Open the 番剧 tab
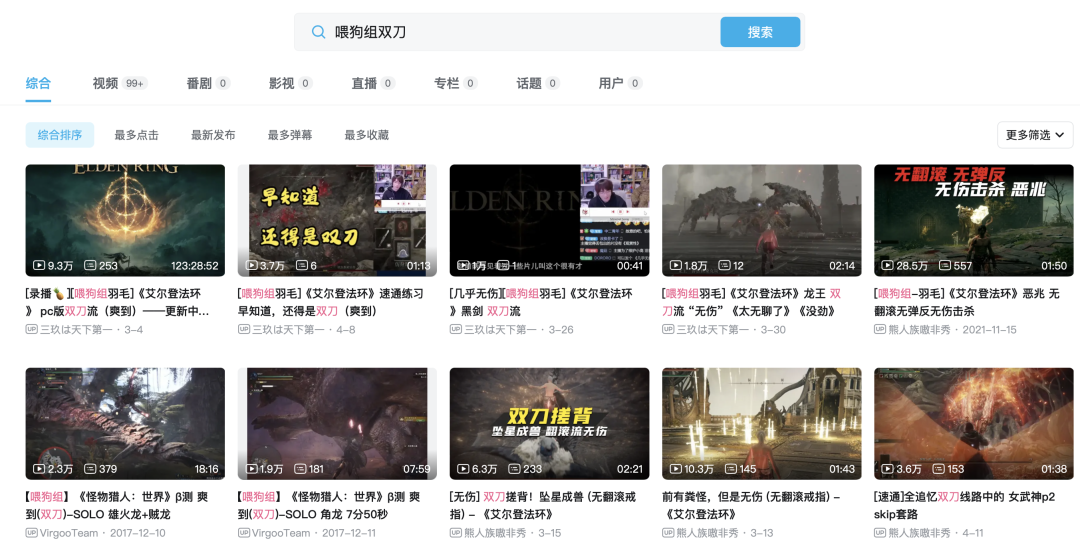 (x=208, y=83)
